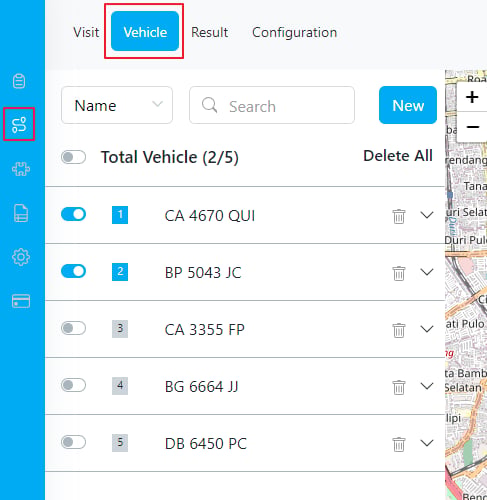This screenshot has width=487, height=500.
Task: Open the credit card billing icon
Action: click(x=21, y=301)
